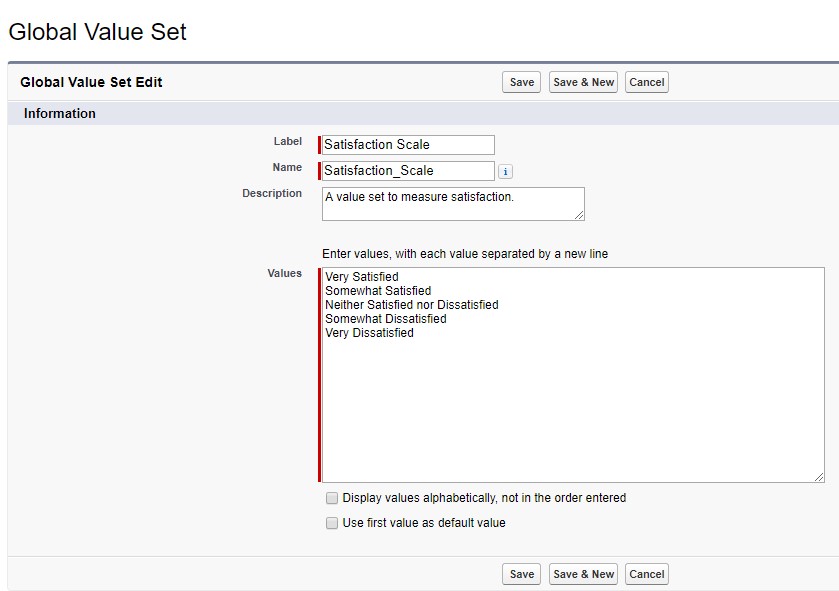Click the Description box resize handle
839x591 pixels.
point(579,215)
